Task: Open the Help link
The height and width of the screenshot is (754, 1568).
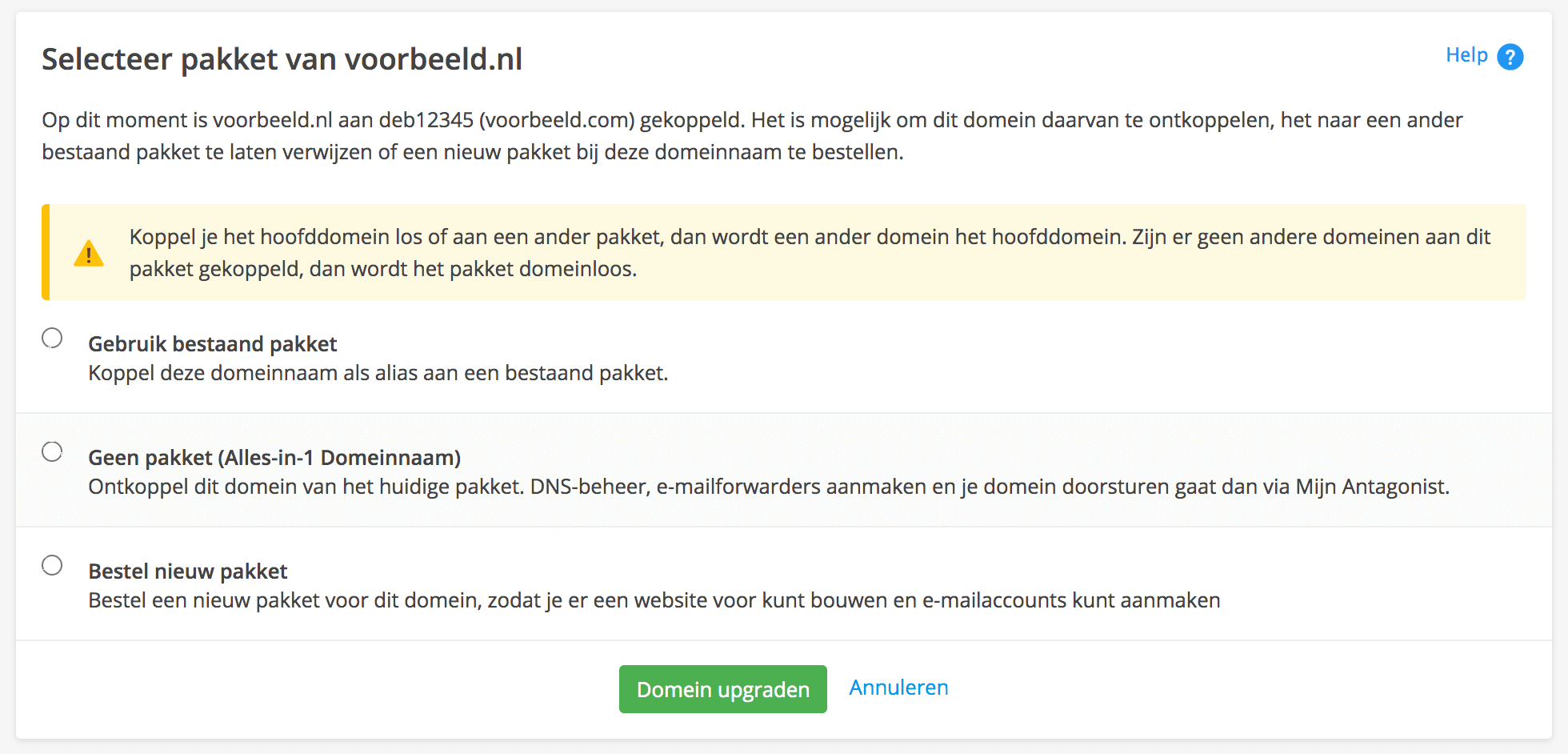Action: [x=1466, y=55]
